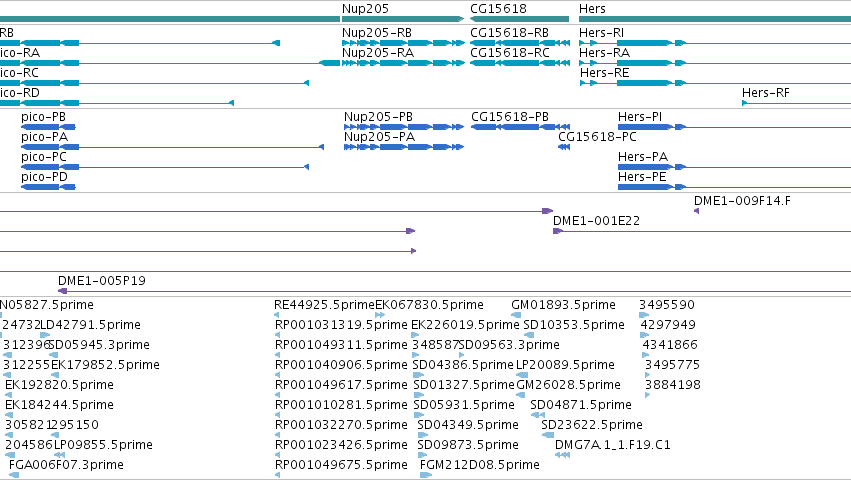Click the 4341866 feature label
Image resolution: width=851 pixels, height=480 pixels.
pyautogui.click(x=670, y=345)
